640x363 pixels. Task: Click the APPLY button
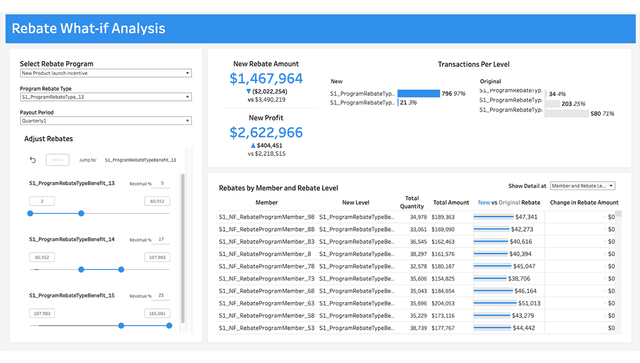(58, 160)
